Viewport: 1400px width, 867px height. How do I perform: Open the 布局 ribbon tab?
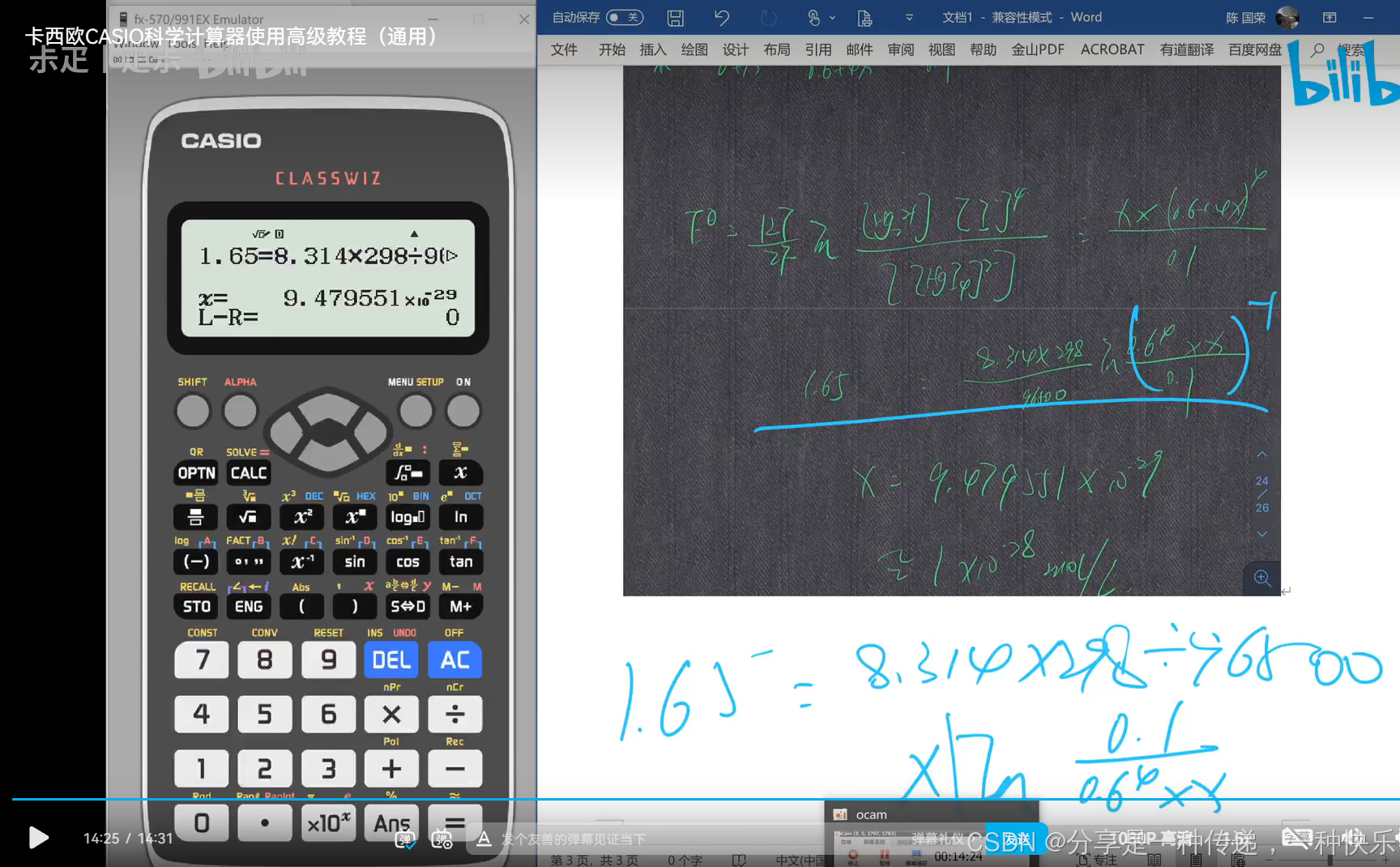(x=777, y=49)
